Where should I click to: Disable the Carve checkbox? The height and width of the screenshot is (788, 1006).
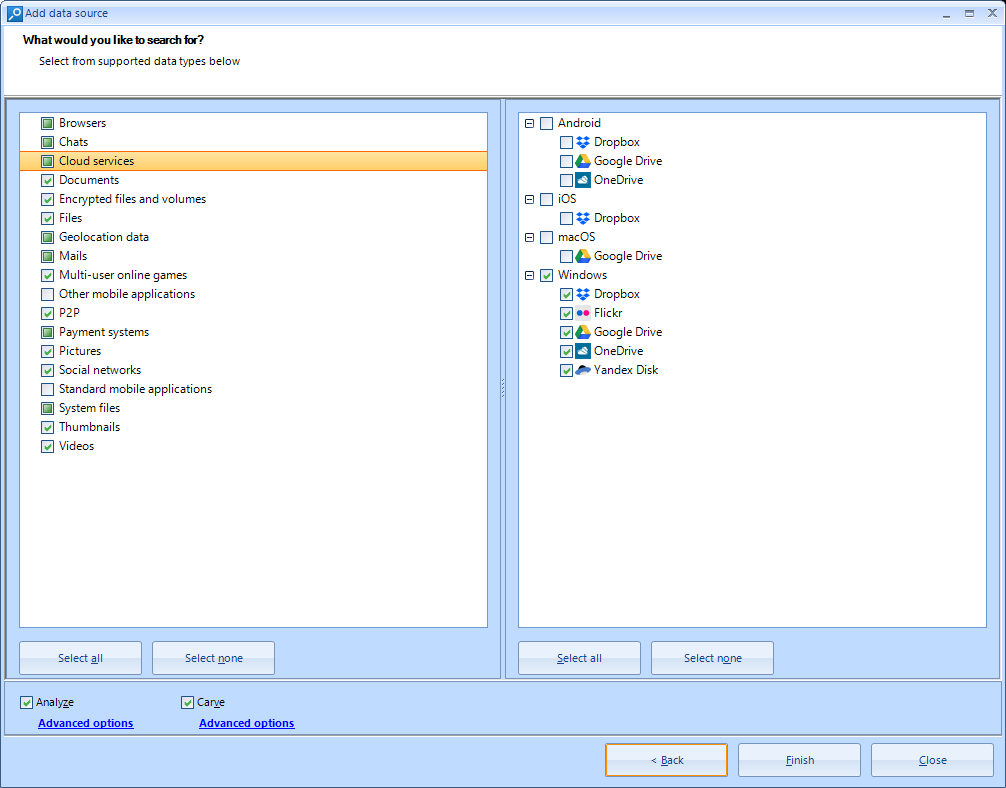[187, 702]
